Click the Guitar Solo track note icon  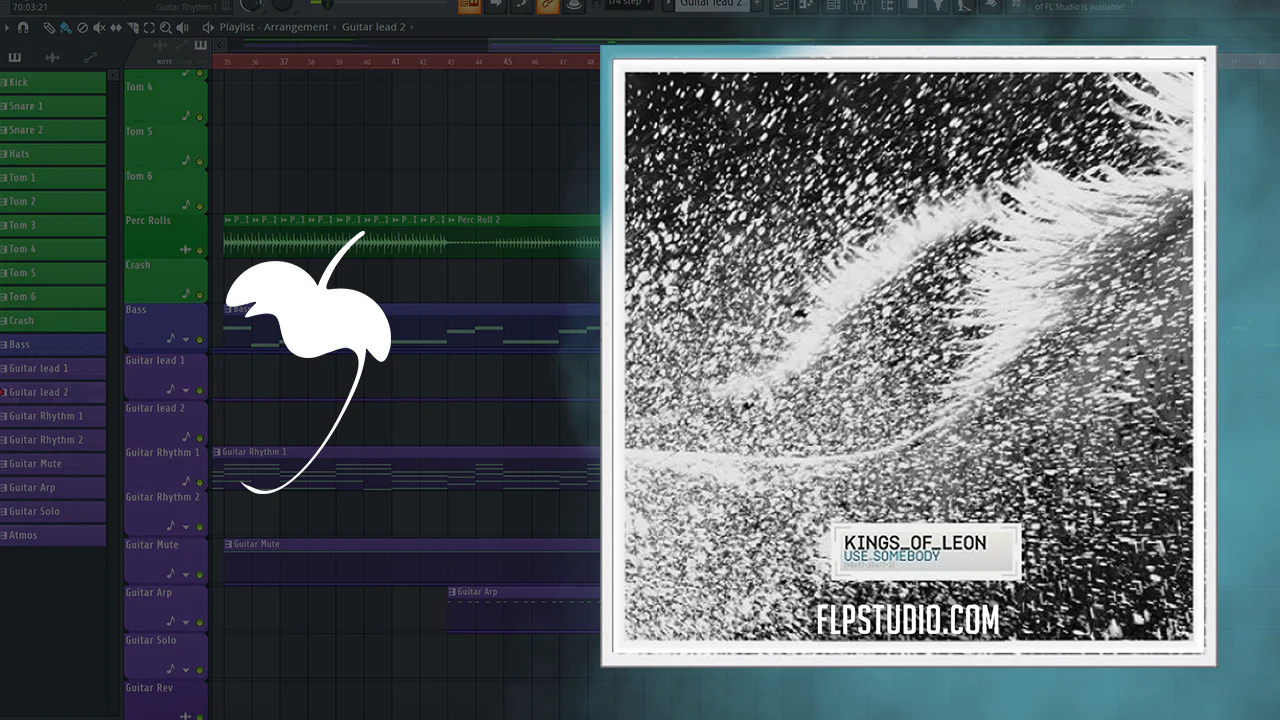pos(171,669)
